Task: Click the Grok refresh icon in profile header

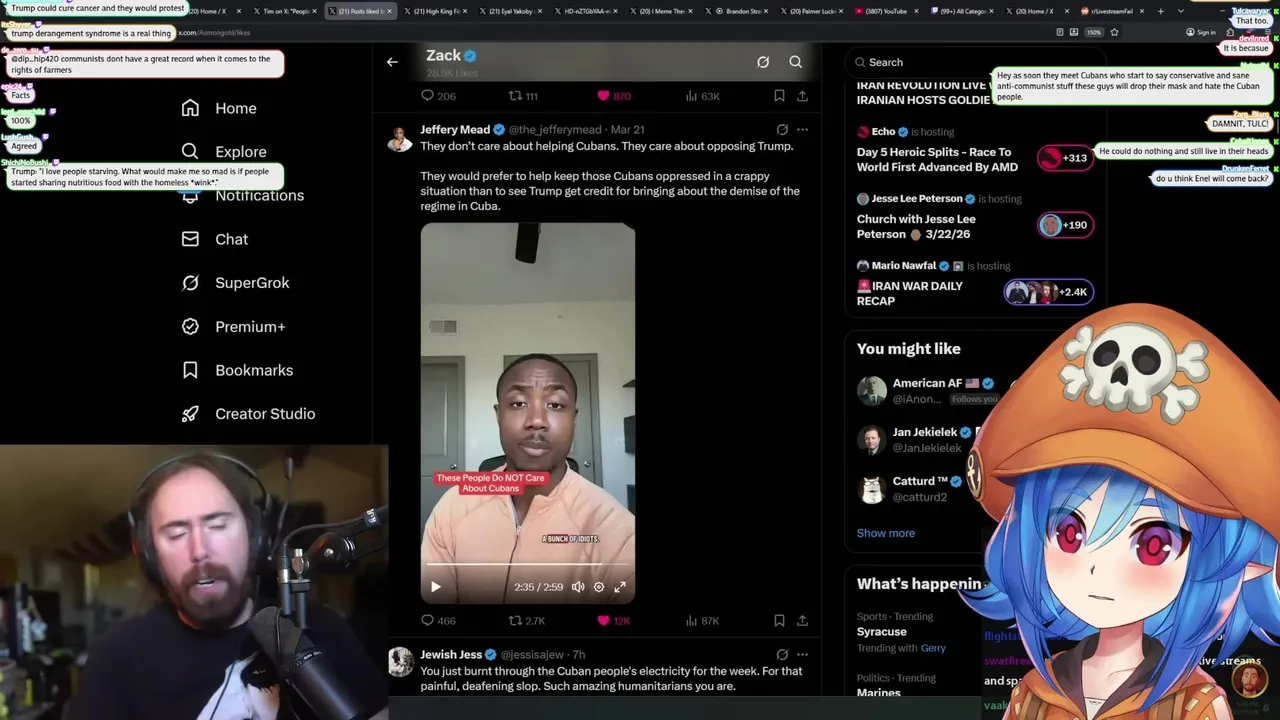Action: (763, 62)
